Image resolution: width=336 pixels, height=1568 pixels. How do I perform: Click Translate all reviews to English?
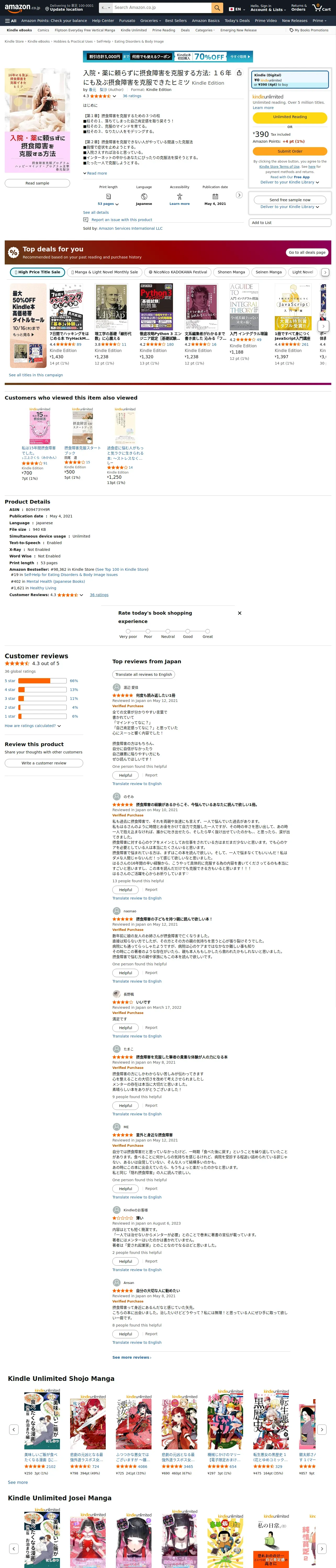[x=144, y=675]
